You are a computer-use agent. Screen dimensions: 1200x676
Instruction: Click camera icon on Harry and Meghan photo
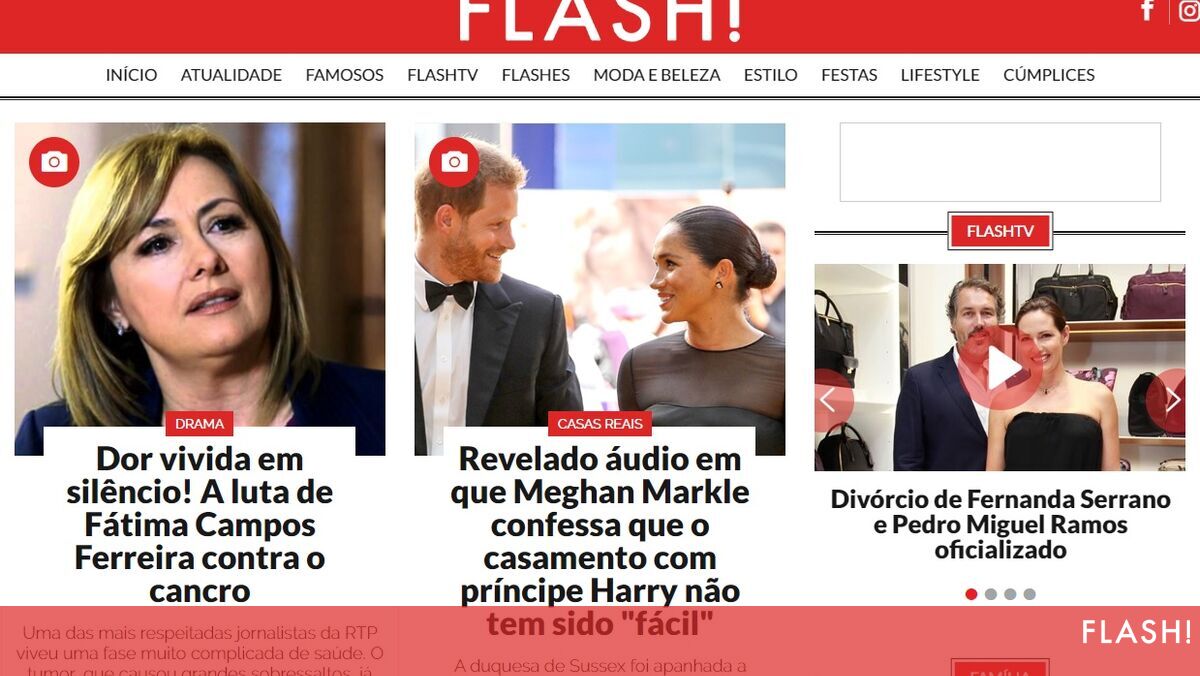(x=454, y=162)
